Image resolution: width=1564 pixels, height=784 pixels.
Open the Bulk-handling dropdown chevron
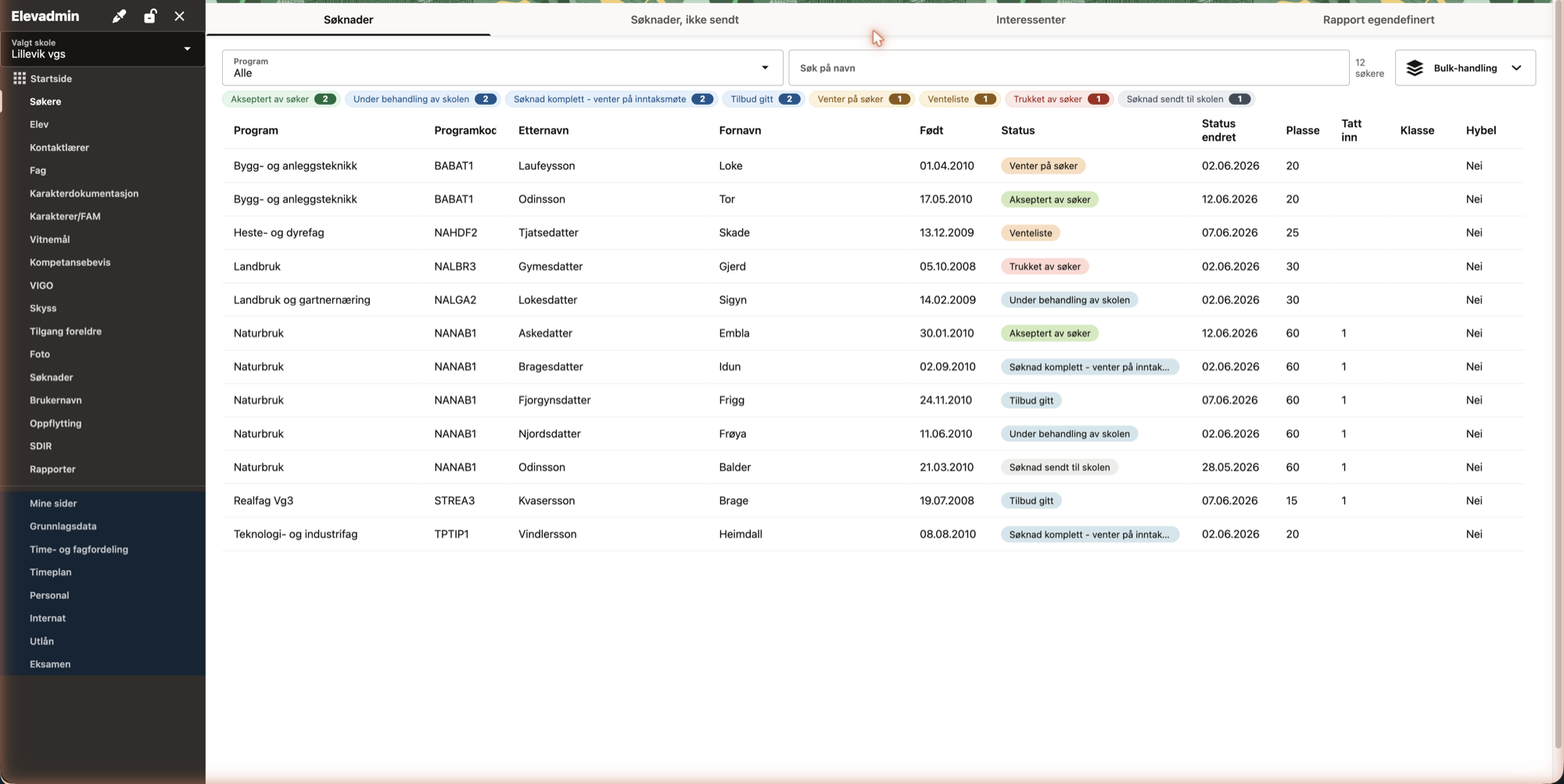point(1516,68)
